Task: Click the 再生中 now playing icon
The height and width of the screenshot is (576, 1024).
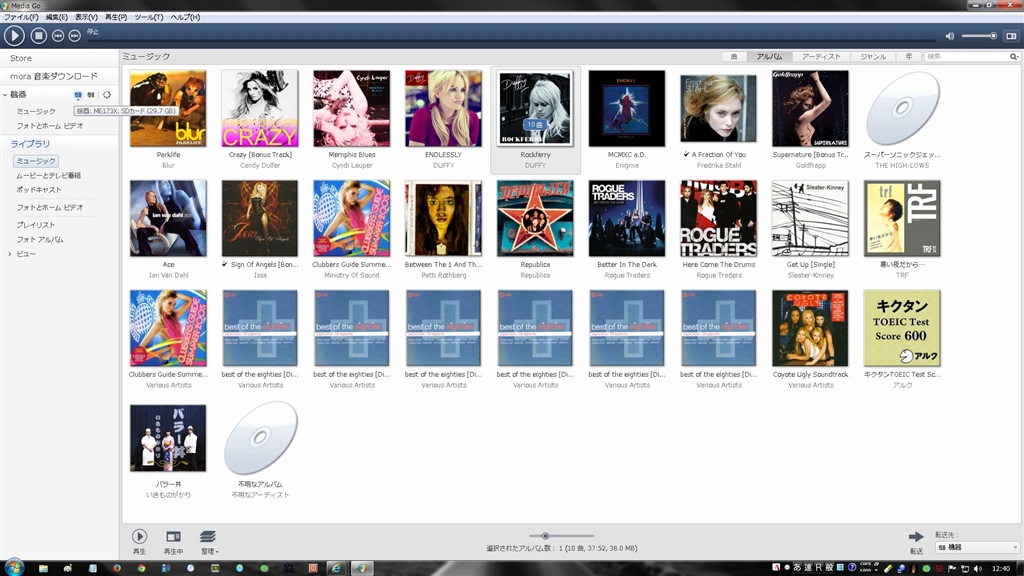Action: (173, 537)
